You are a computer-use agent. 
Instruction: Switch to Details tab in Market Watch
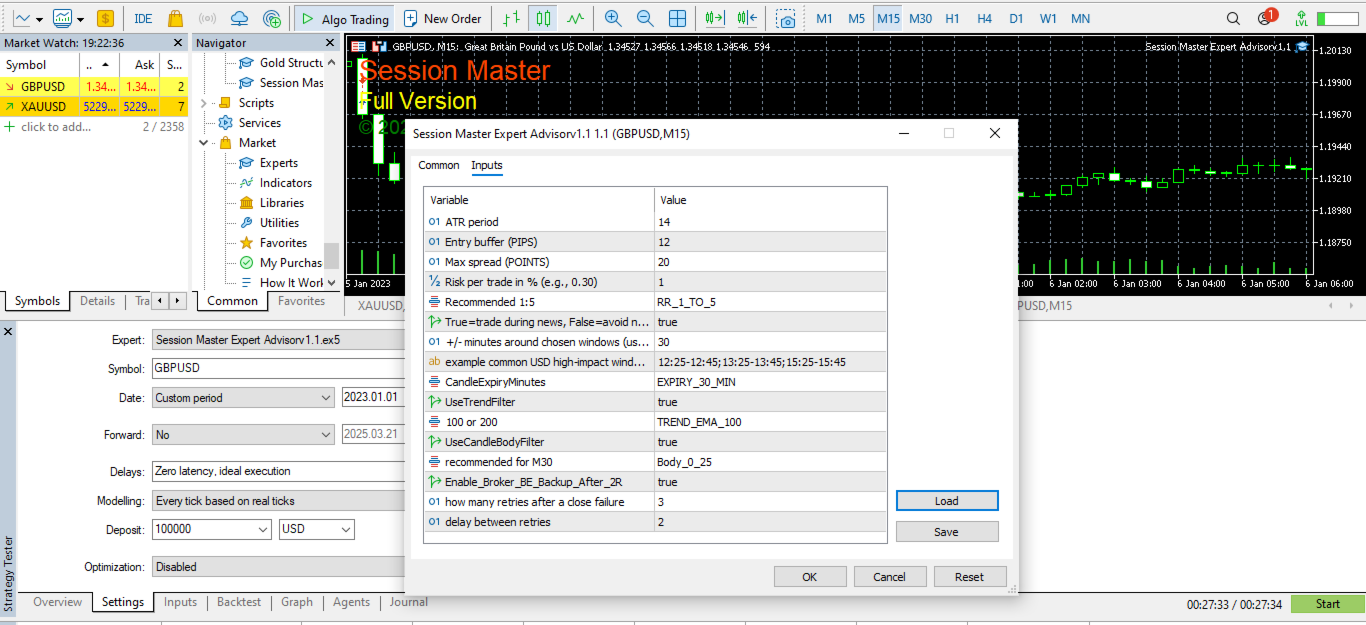(97, 301)
